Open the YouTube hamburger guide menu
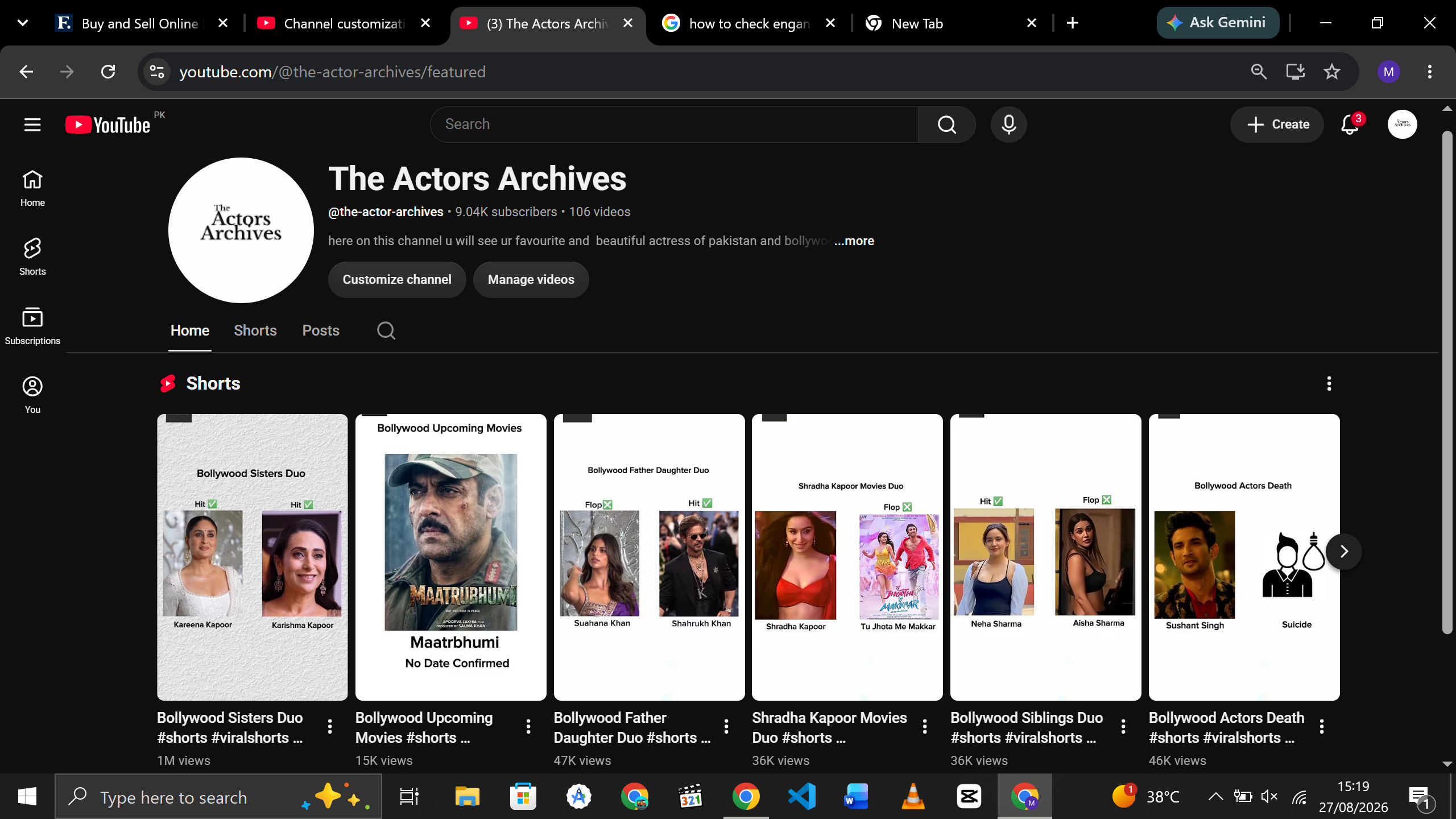 pos(32,125)
